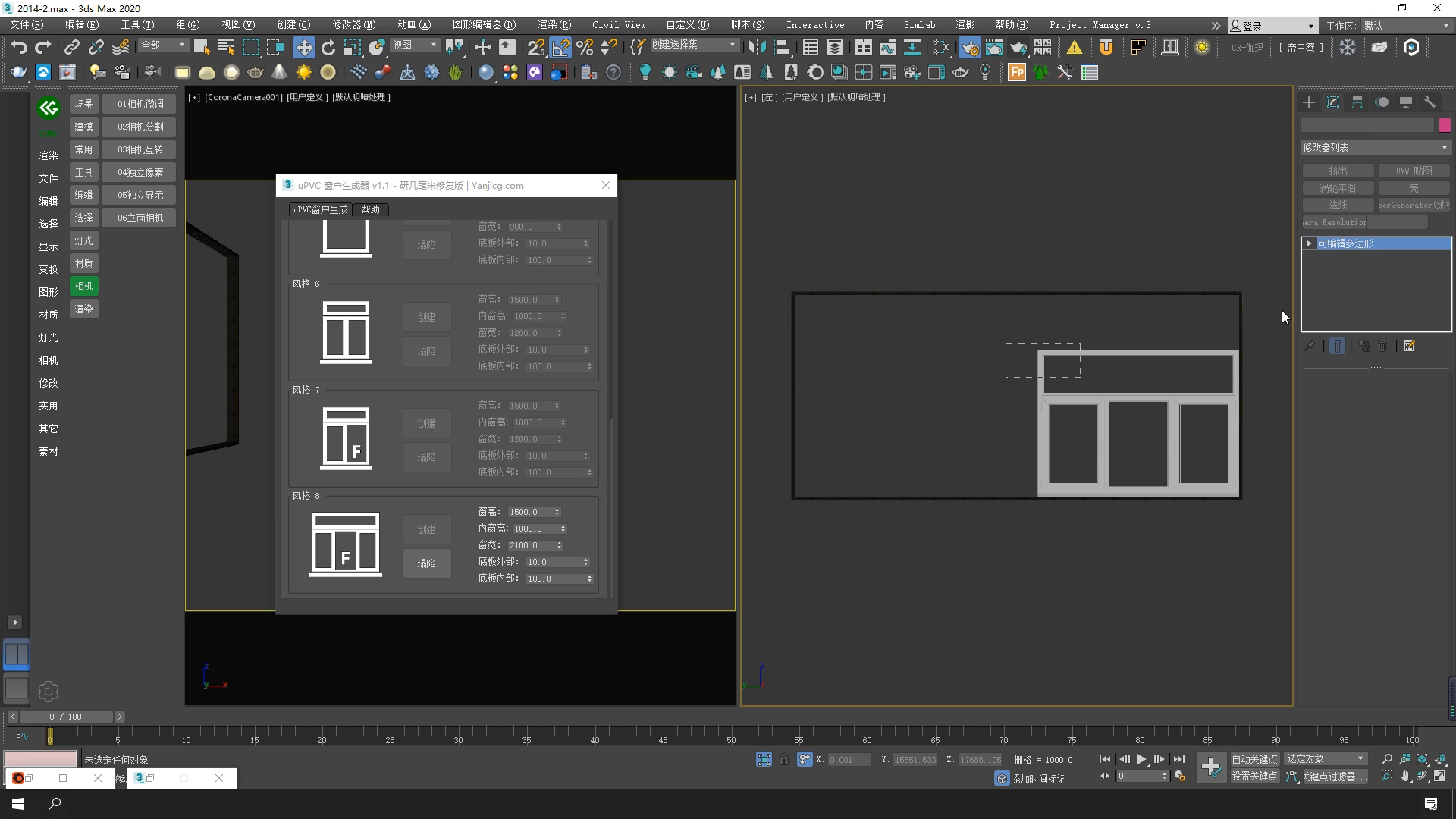This screenshot has width=1456, height=819.
Task: Click the Undo arrow icon
Action: [18, 48]
